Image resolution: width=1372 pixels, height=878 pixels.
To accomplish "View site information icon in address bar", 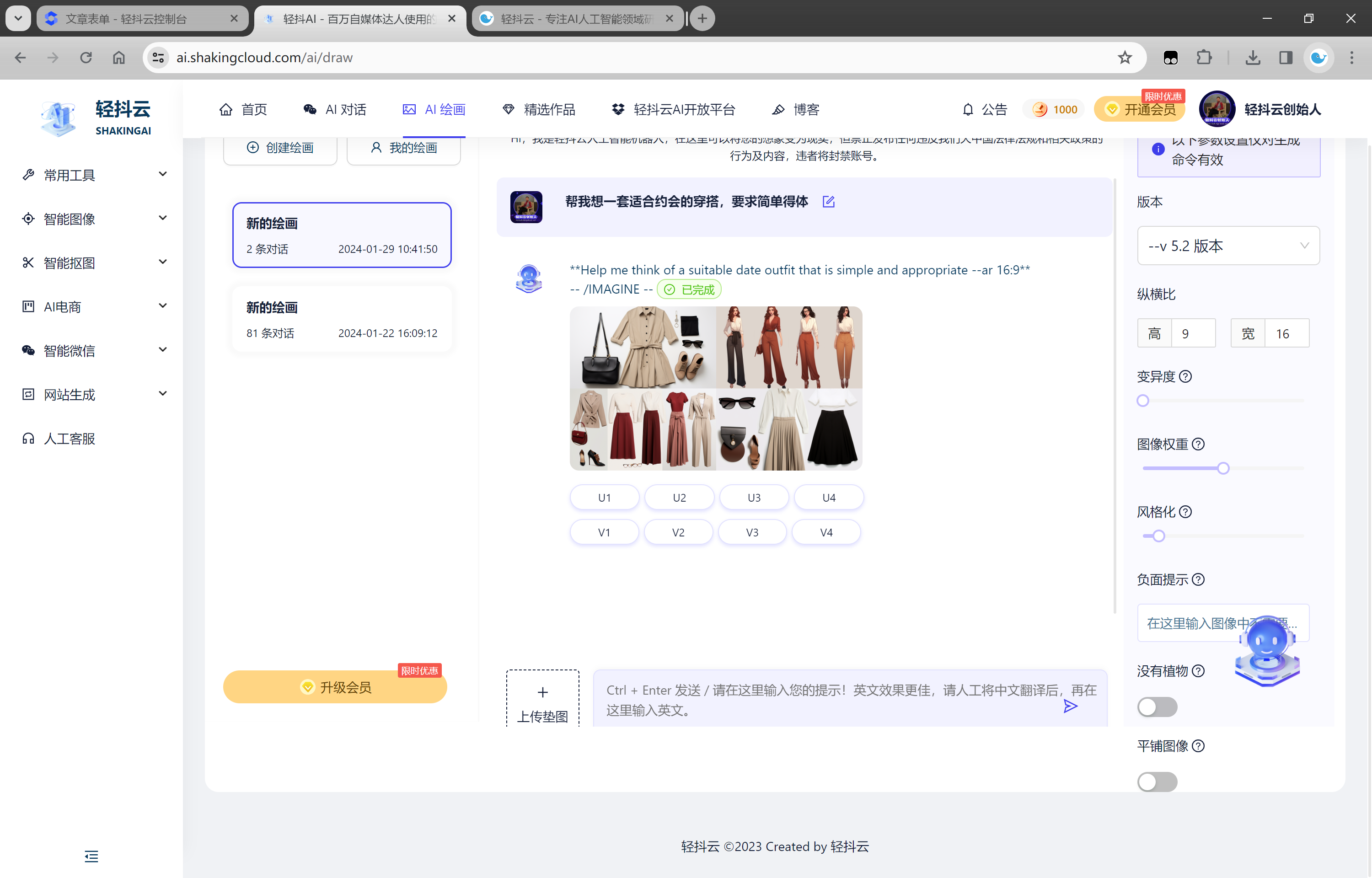I will click(158, 58).
